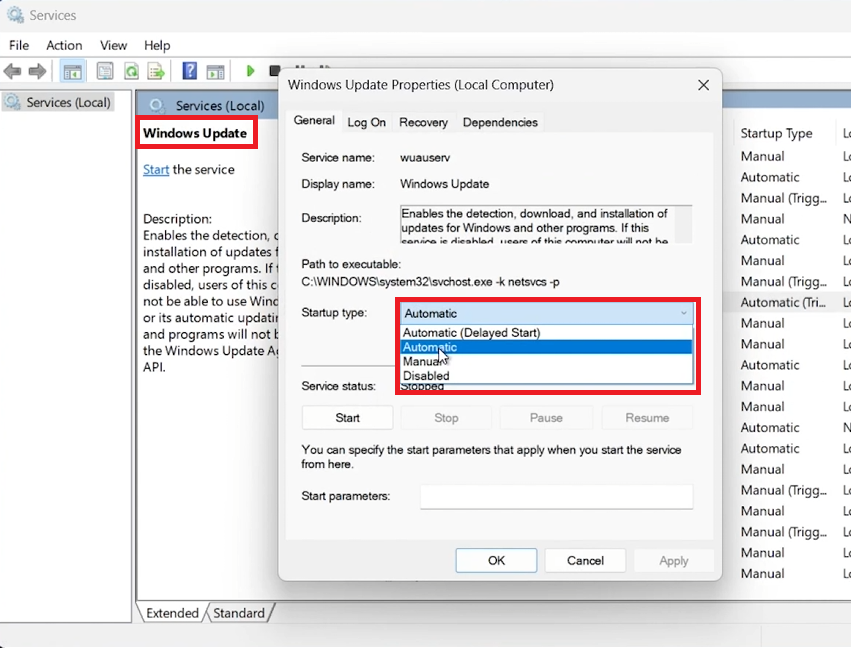Open the Action menu

[x=64, y=46]
